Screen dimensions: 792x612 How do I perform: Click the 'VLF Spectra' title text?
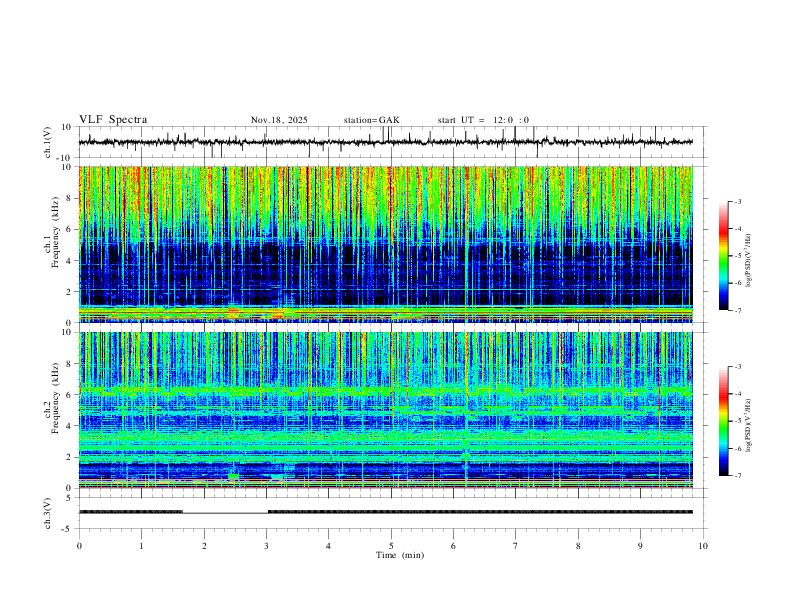tap(113, 119)
